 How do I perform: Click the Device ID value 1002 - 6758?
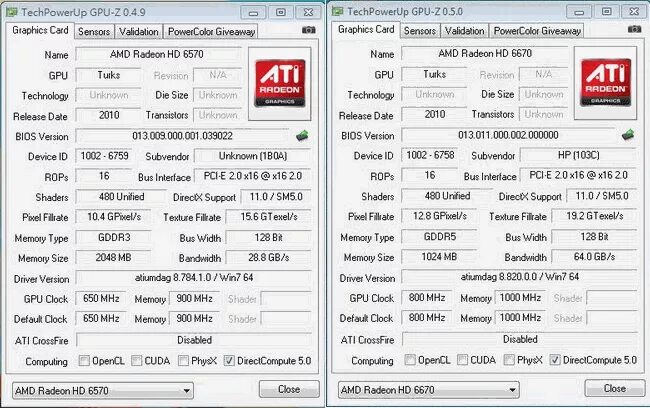point(430,155)
